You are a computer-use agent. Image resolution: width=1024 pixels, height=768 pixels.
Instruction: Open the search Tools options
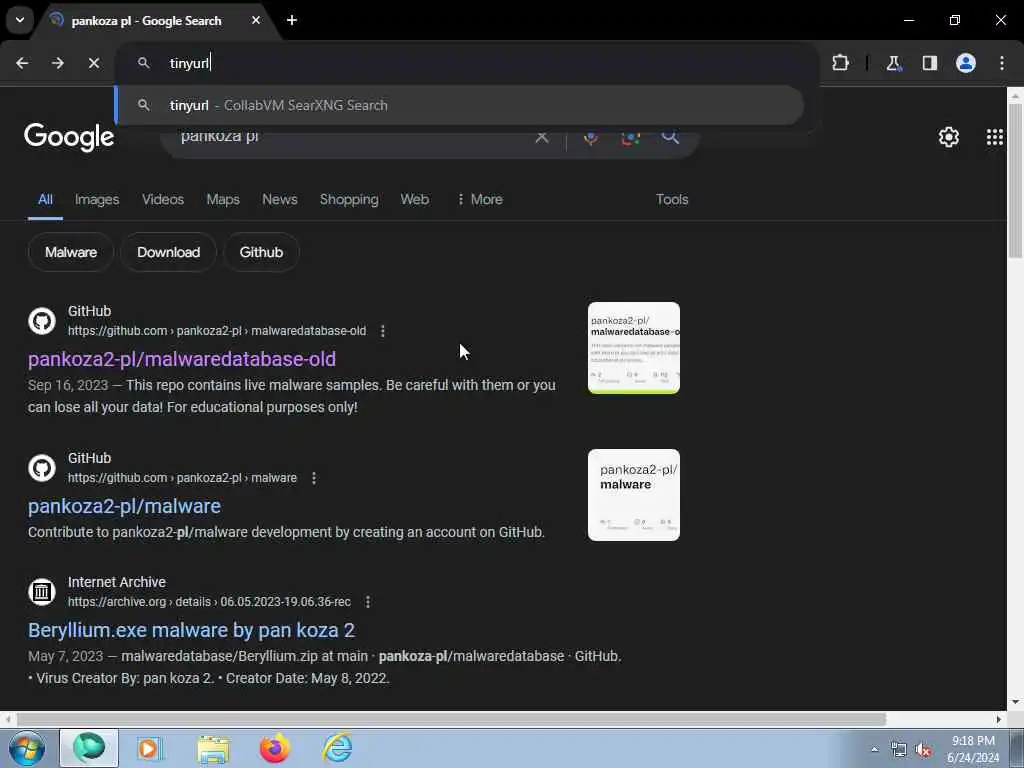[x=672, y=199]
